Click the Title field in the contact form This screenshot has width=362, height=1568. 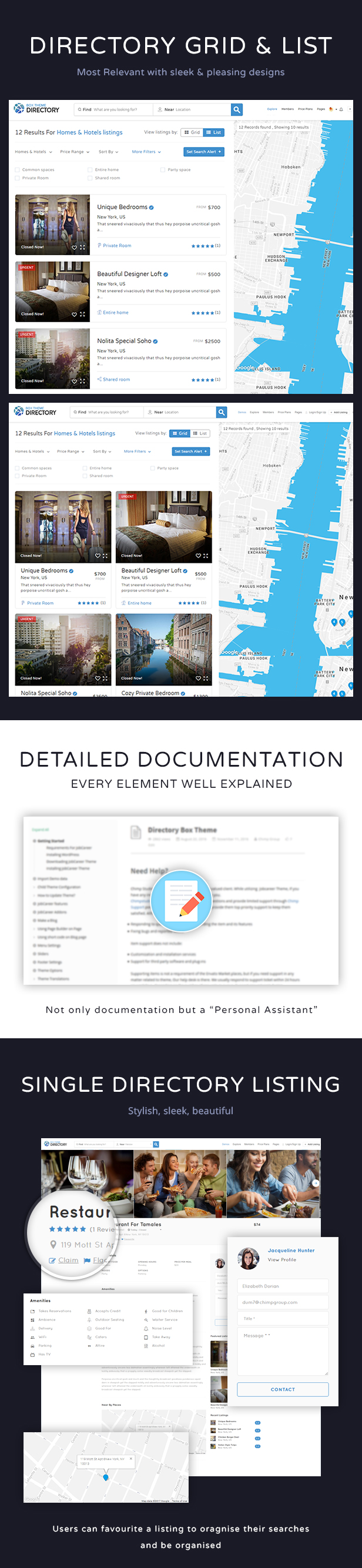(x=282, y=1319)
